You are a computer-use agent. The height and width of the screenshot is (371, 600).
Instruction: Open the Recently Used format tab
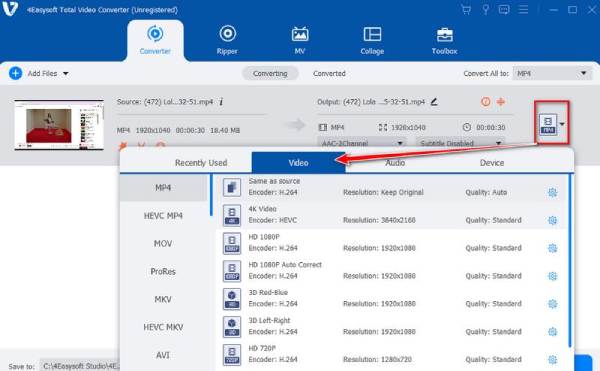click(201, 163)
